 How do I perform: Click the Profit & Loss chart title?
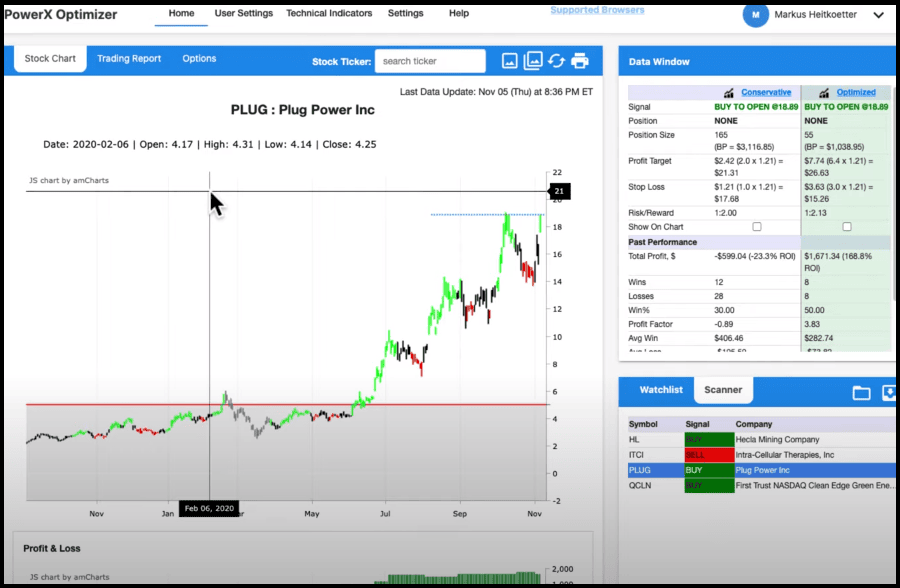tap(52, 548)
